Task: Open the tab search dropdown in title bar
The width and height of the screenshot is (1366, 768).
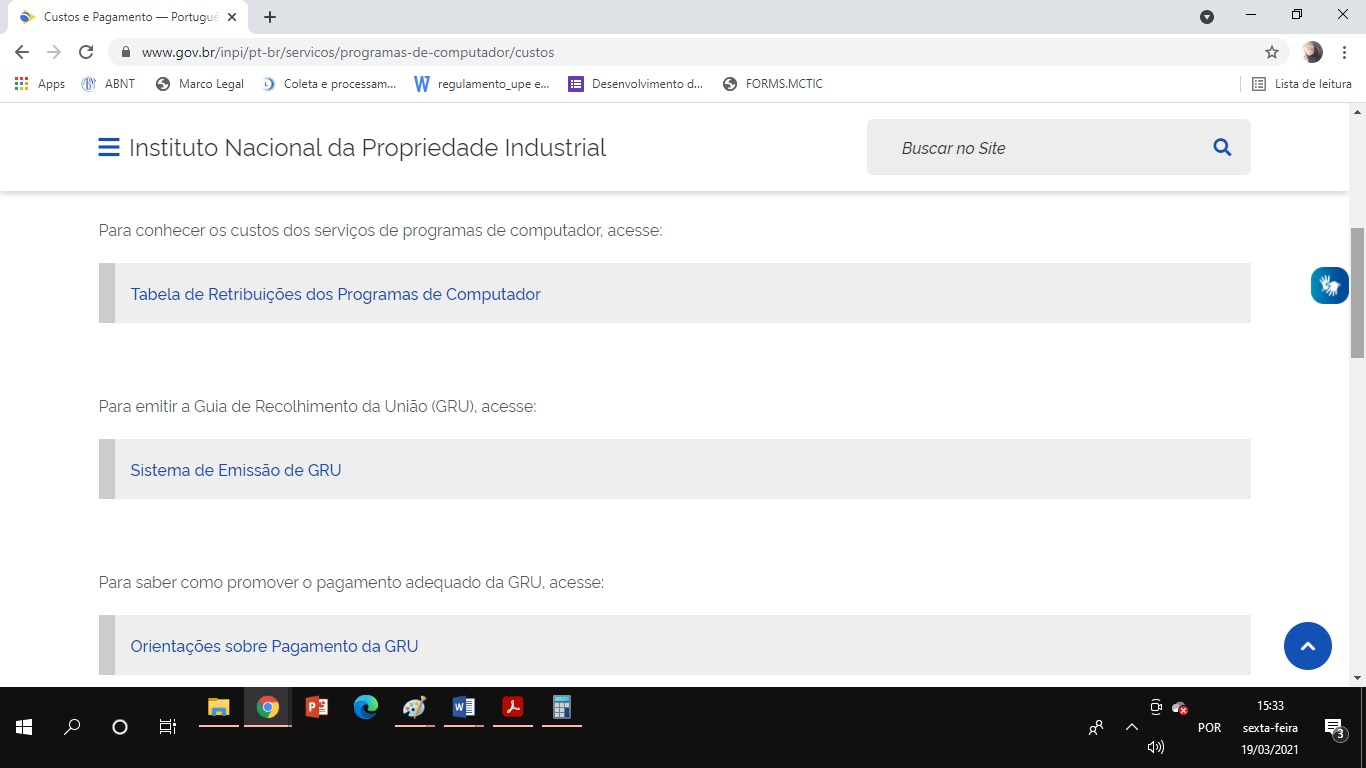Action: point(1207,17)
